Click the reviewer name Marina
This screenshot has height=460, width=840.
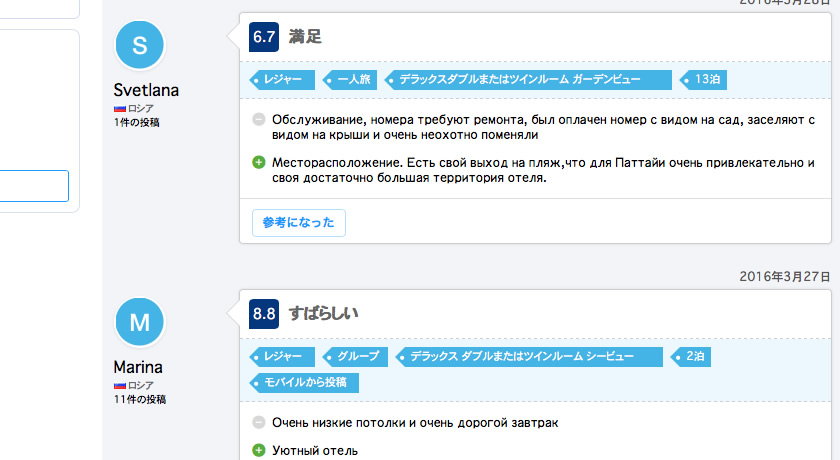[x=138, y=367]
